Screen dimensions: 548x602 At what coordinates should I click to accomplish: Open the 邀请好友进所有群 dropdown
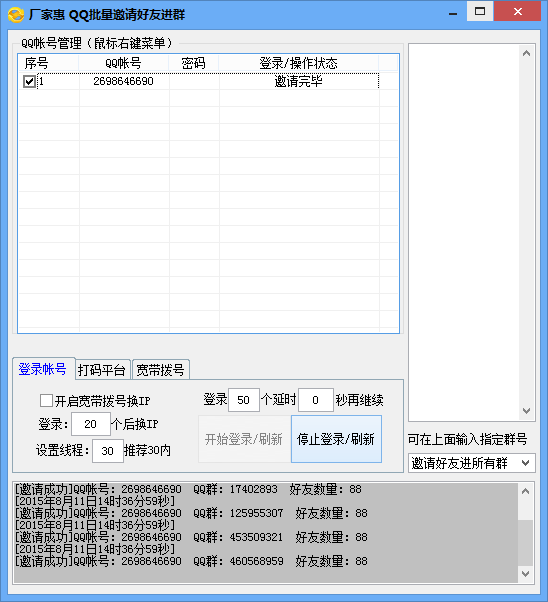coord(472,463)
